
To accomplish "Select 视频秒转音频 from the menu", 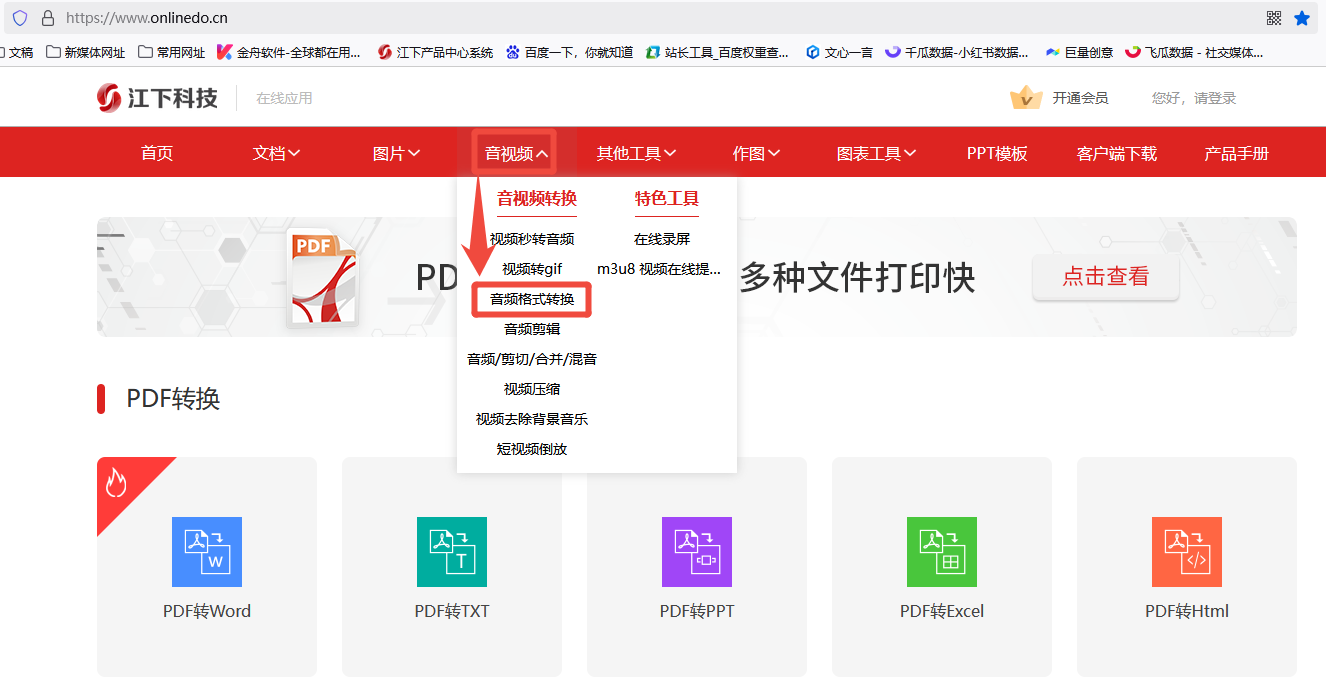I will pyautogui.click(x=532, y=239).
